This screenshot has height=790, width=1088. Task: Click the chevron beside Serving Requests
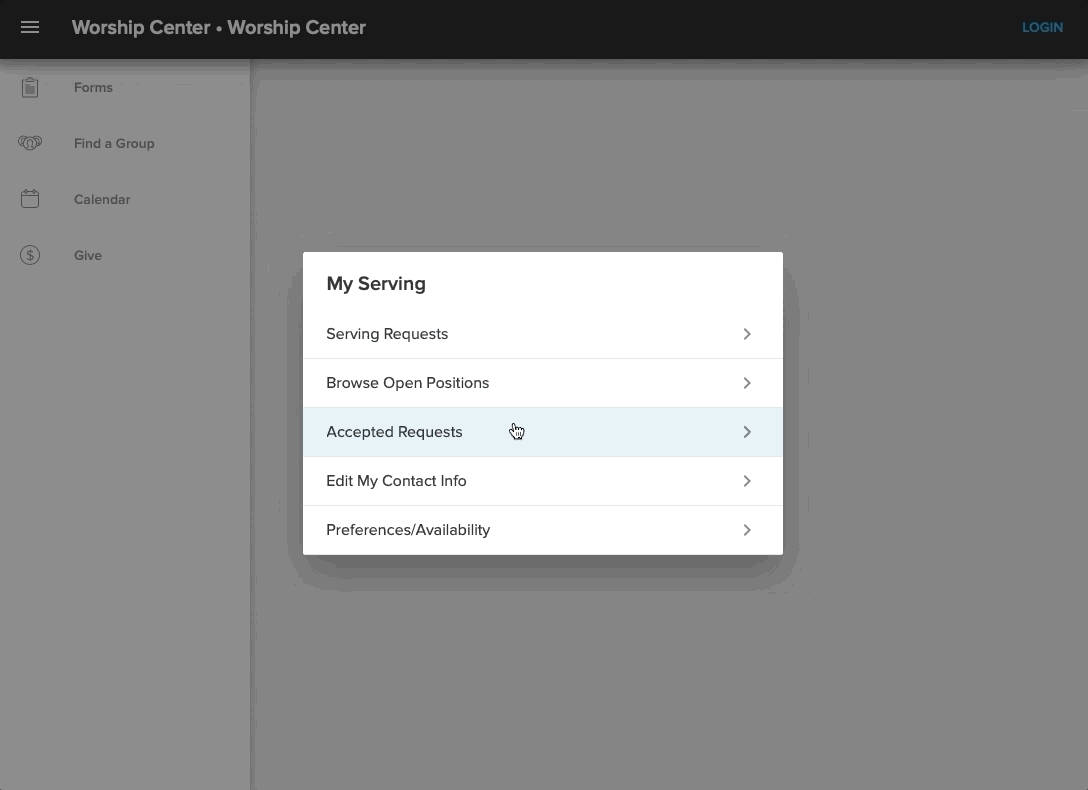click(747, 334)
